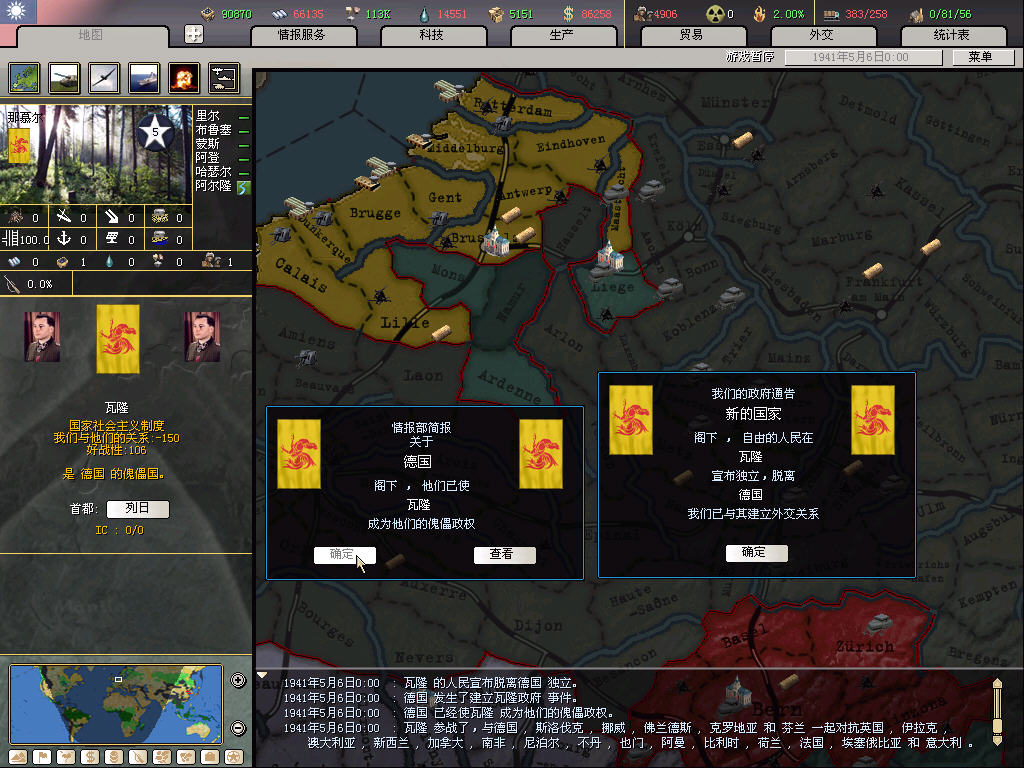
Task: Open the combined forces overview icon
Action: 224,78
